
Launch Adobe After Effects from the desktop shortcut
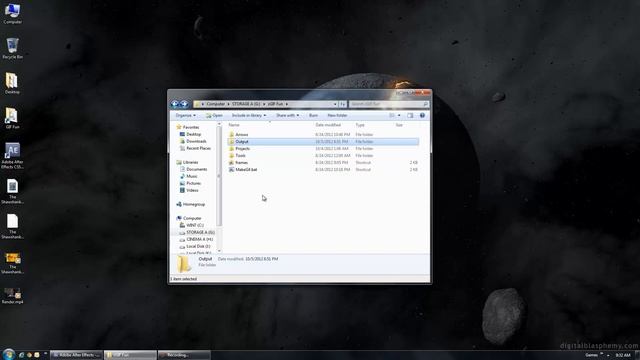tap(12, 156)
